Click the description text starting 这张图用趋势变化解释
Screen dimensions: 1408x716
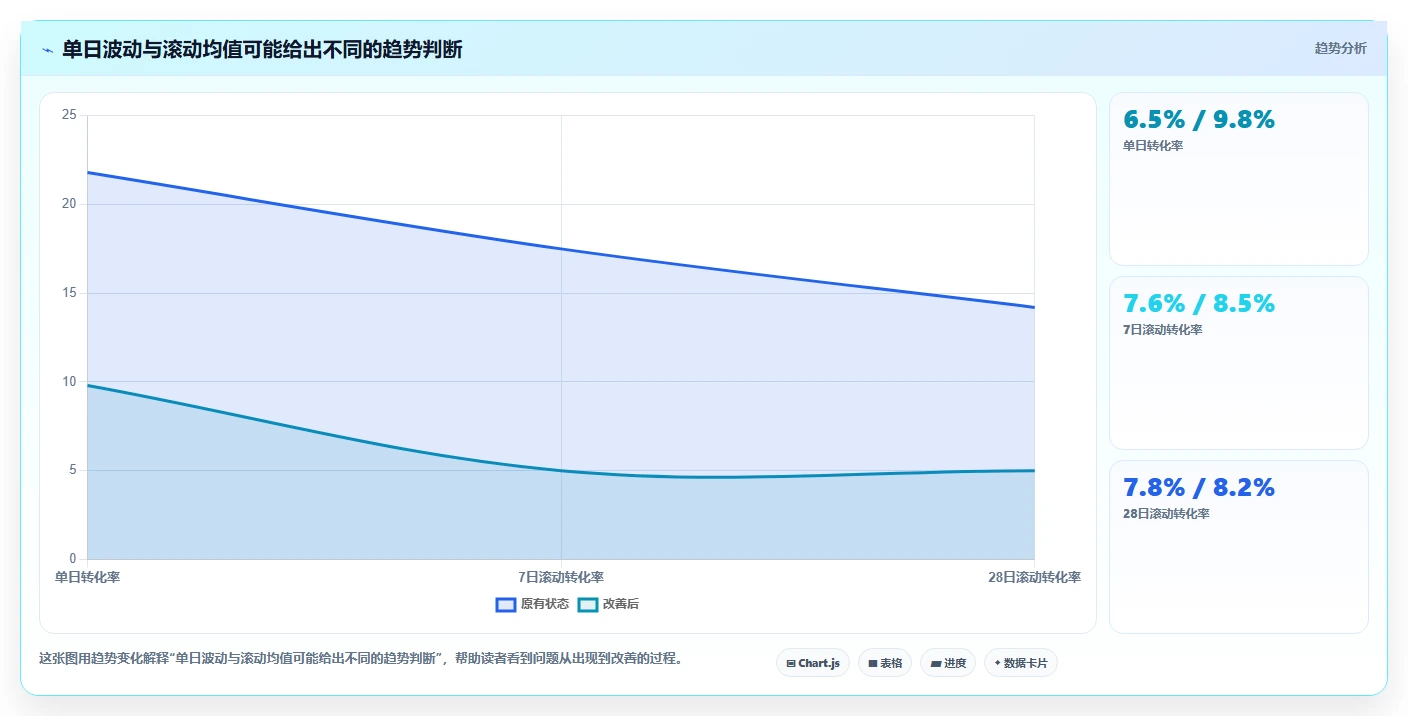click(360, 658)
